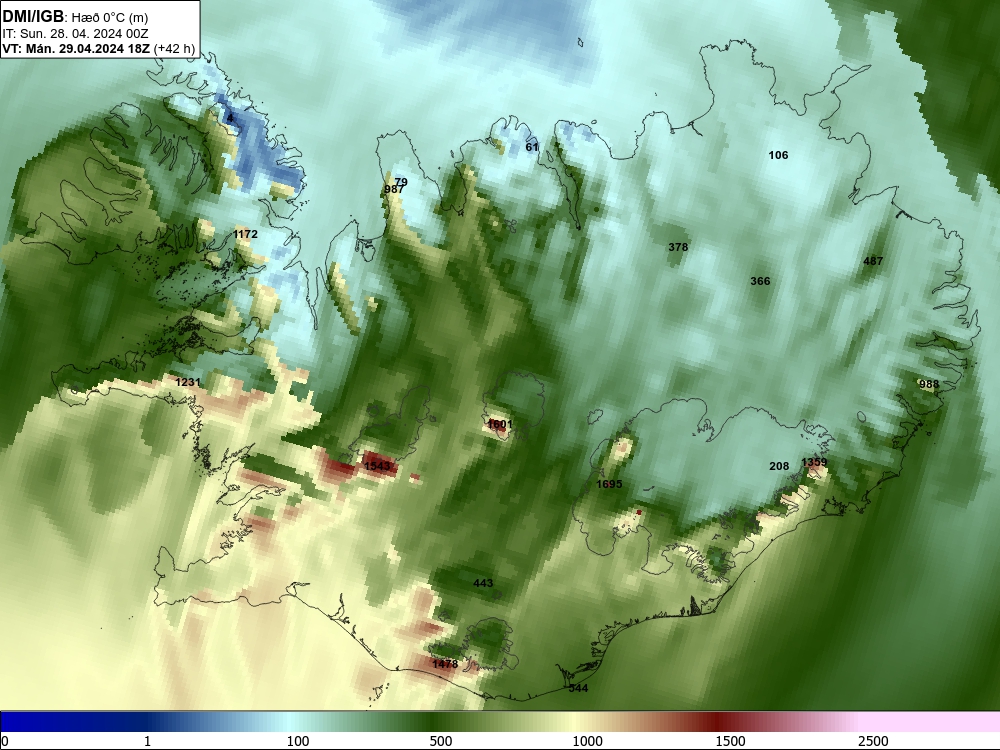
Task: Click the 1231 value label
Action: (x=188, y=382)
